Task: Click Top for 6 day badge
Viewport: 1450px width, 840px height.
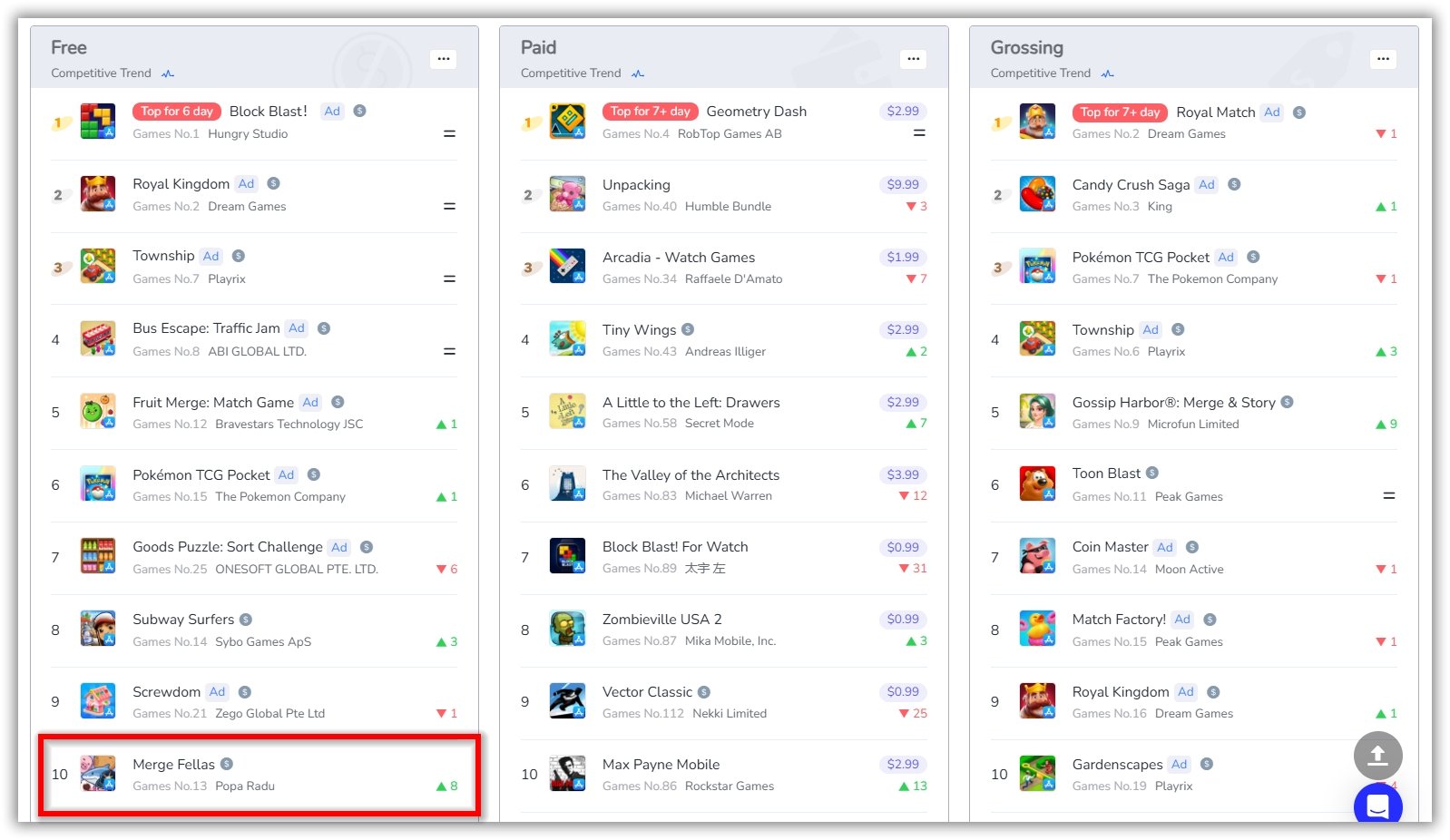Action: (176, 112)
